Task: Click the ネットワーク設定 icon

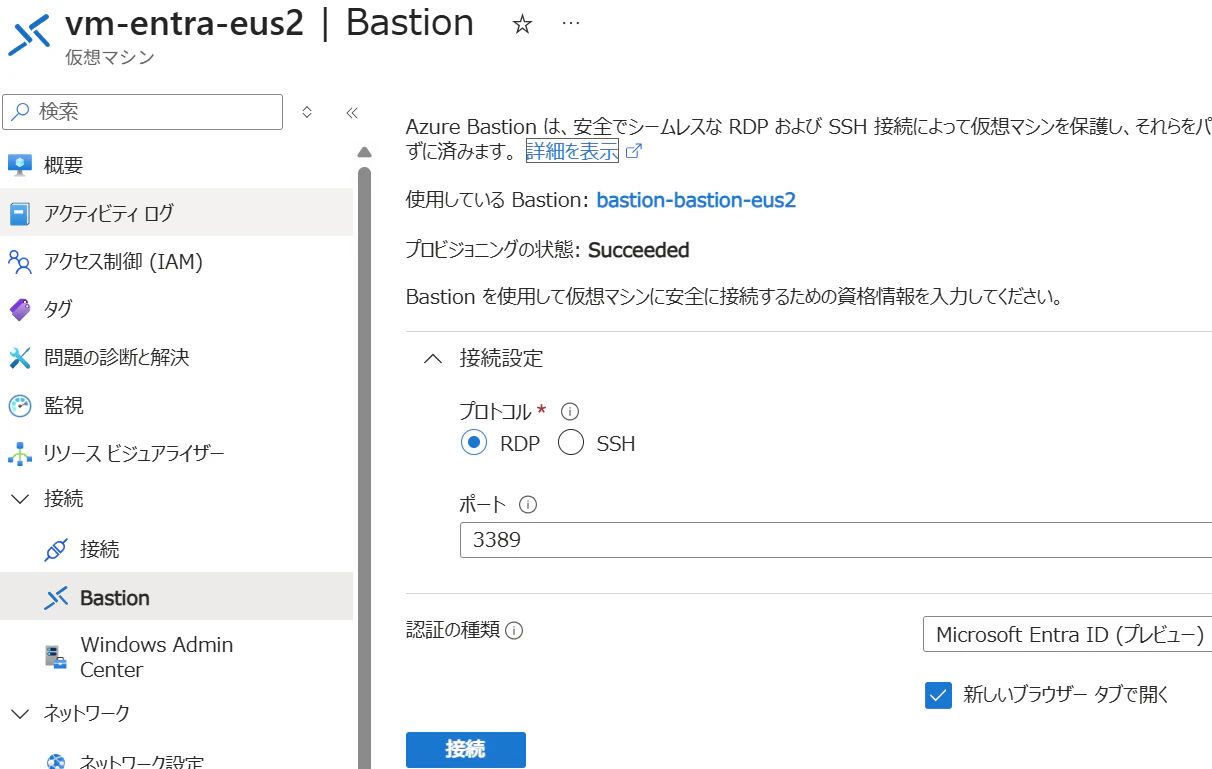Action: [56, 761]
